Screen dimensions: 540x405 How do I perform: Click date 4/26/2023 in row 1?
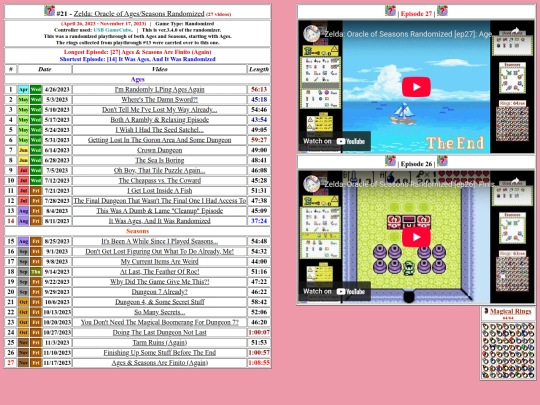(x=57, y=90)
